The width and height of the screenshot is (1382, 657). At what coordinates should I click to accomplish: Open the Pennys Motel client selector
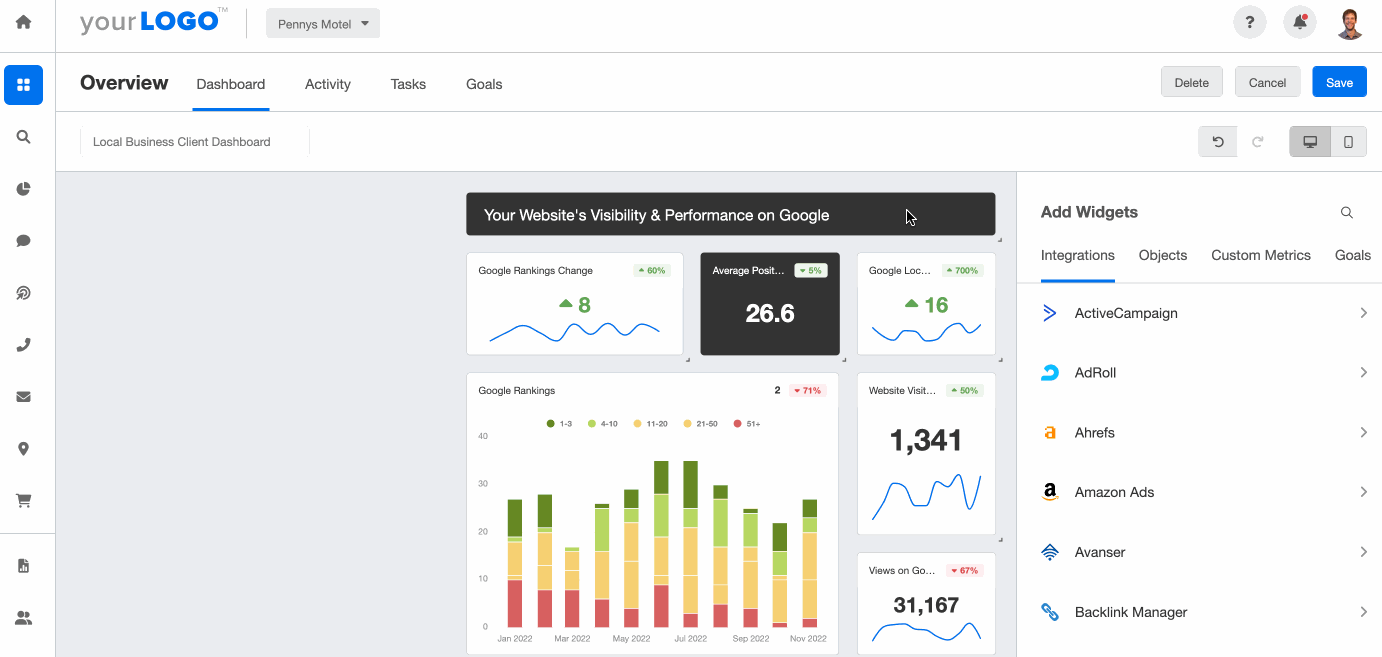click(322, 22)
